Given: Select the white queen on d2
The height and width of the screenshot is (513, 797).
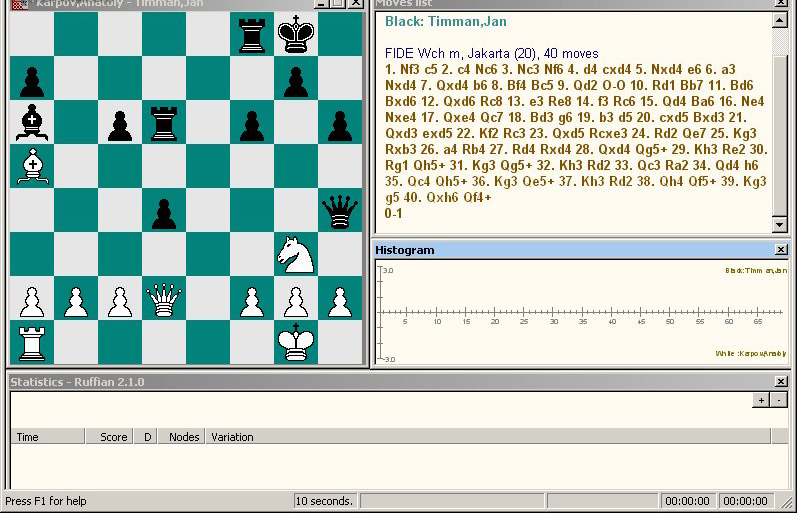Looking at the screenshot, I should pyautogui.click(x=164, y=299).
